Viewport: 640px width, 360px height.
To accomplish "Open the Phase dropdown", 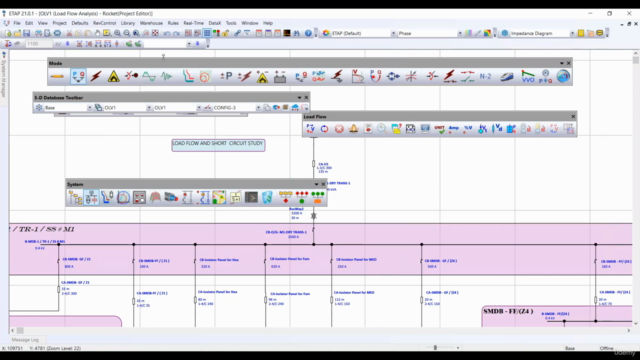I will coord(430,33).
